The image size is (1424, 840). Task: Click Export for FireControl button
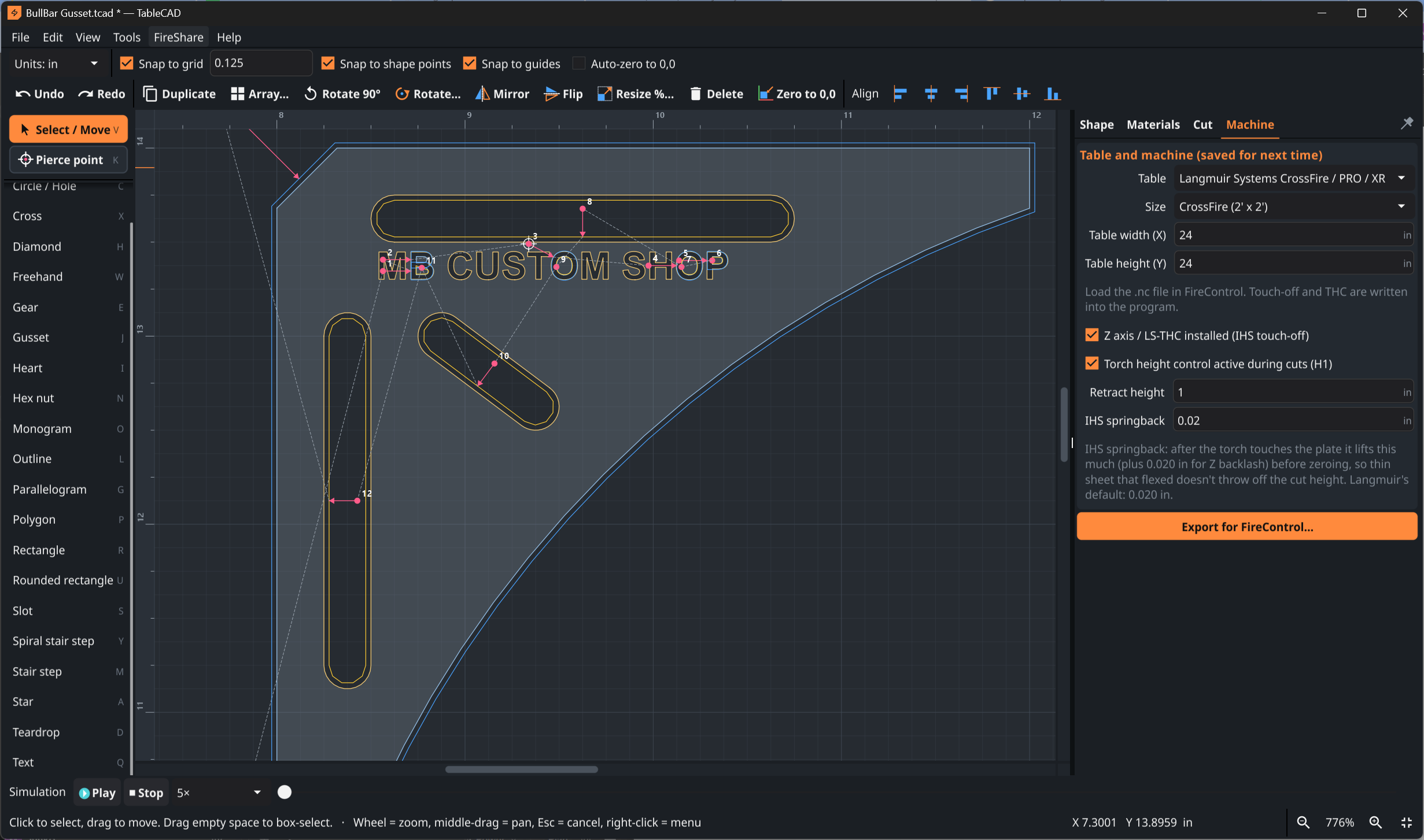1247,527
